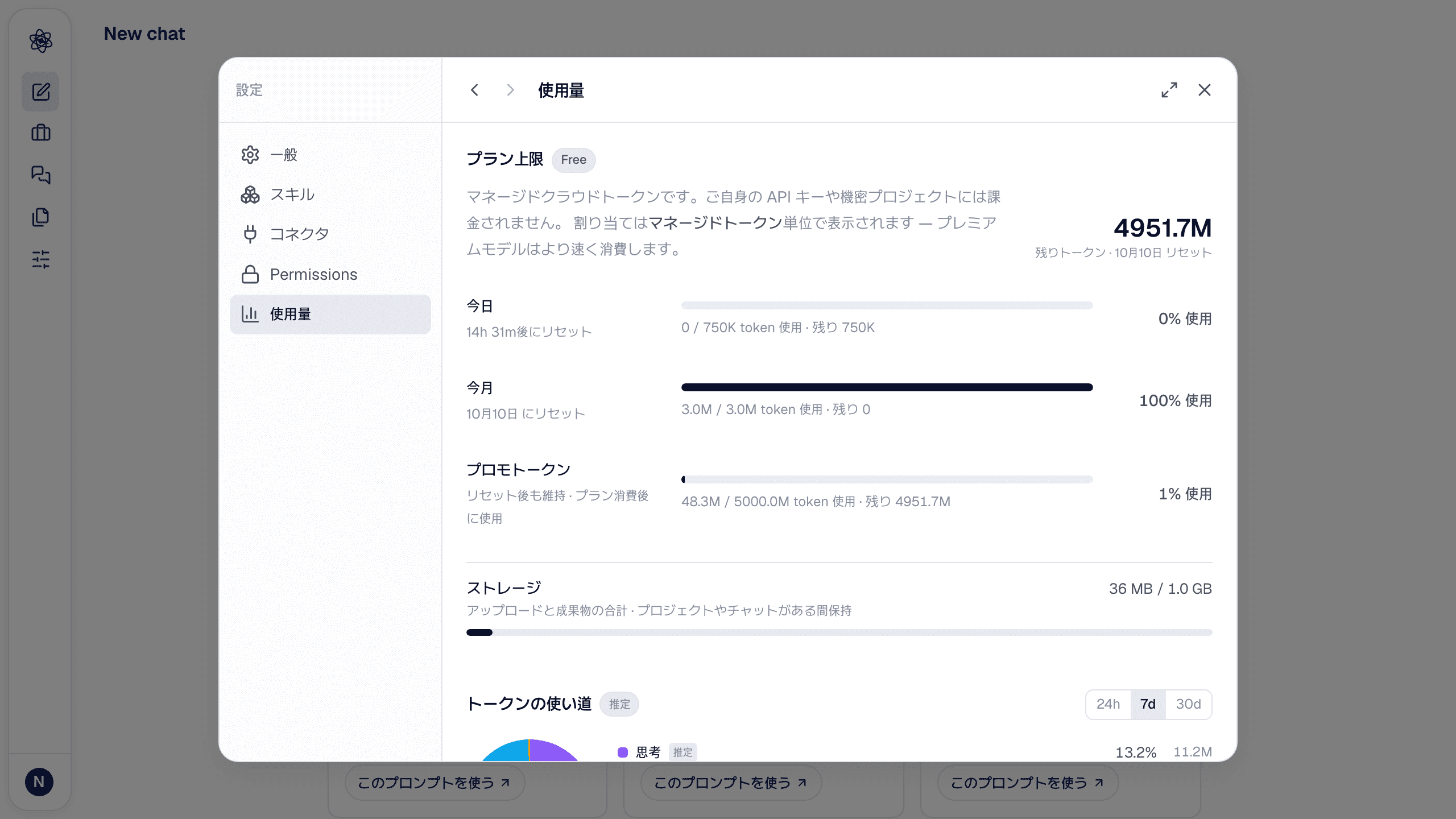The width and height of the screenshot is (1456, 819).
Task: Click the マネージドトークン bold text
Action: tap(715, 223)
